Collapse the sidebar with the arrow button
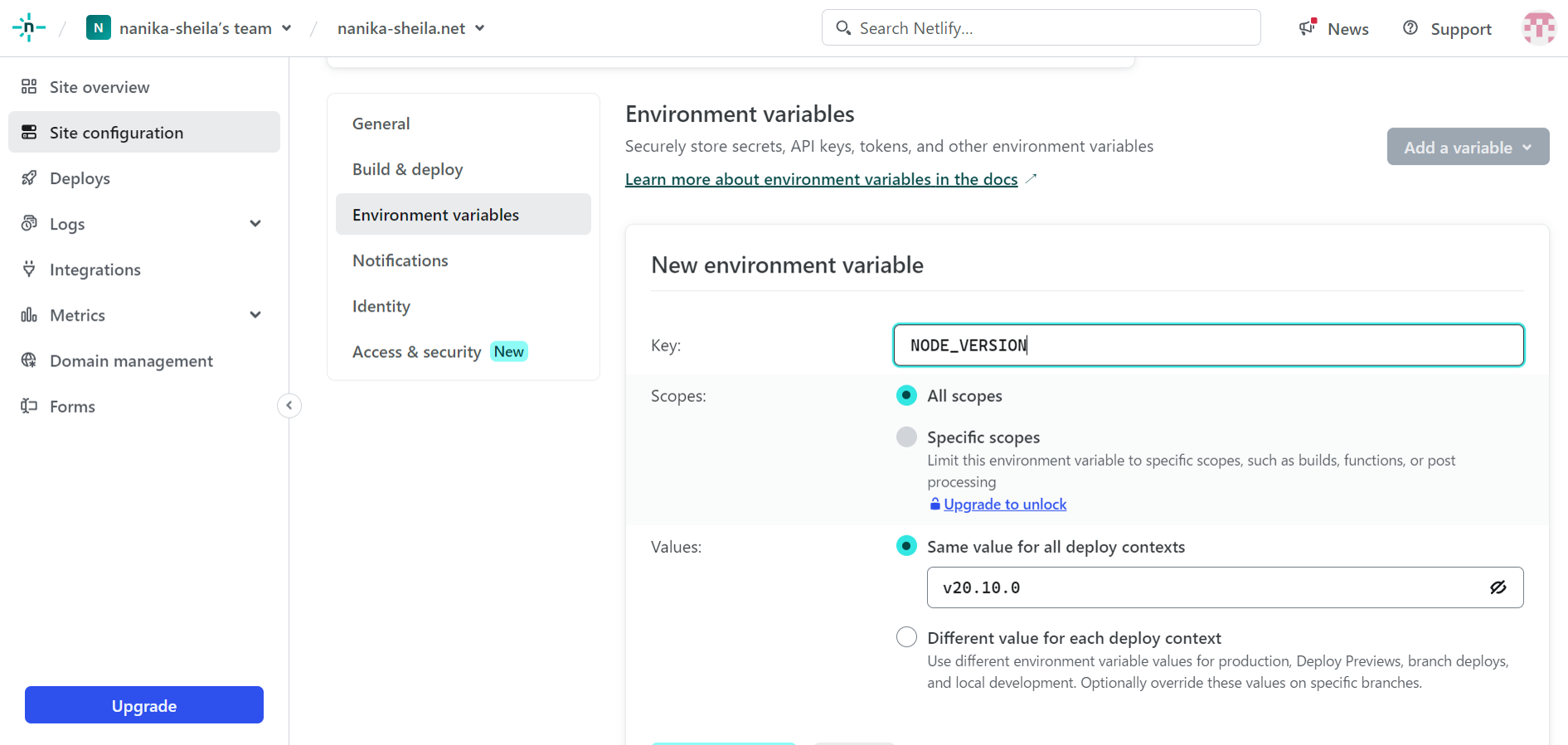The height and width of the screenshot is (745, 1568). point(289,405)
